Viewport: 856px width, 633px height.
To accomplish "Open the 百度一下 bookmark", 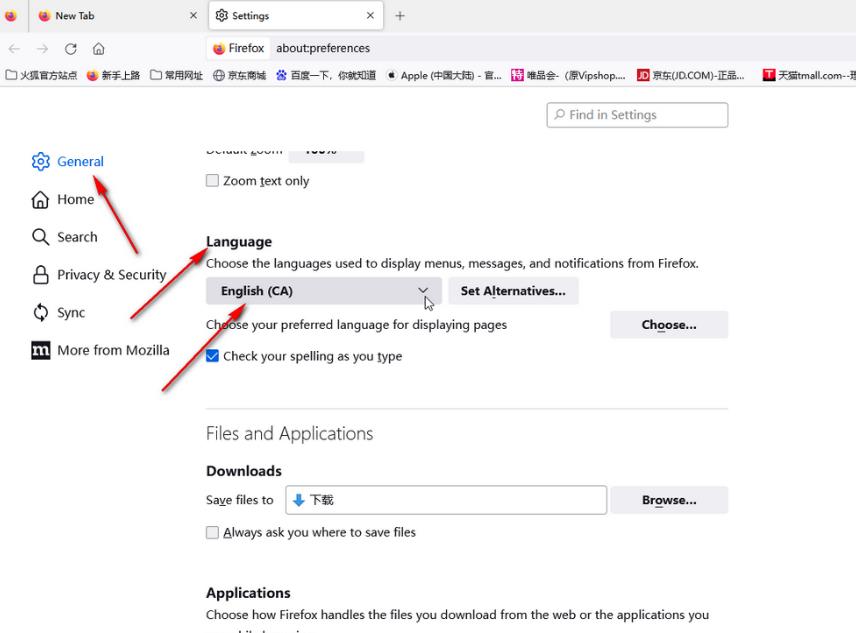I will point(326,75).
